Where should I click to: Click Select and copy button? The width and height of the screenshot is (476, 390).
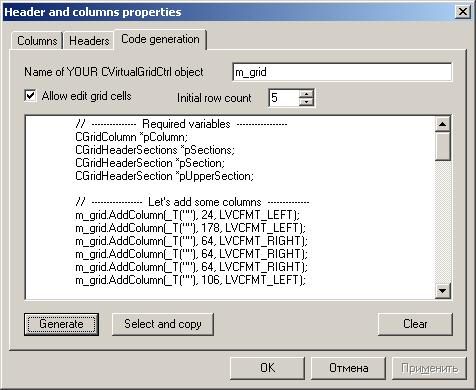[x=163, y=324]
